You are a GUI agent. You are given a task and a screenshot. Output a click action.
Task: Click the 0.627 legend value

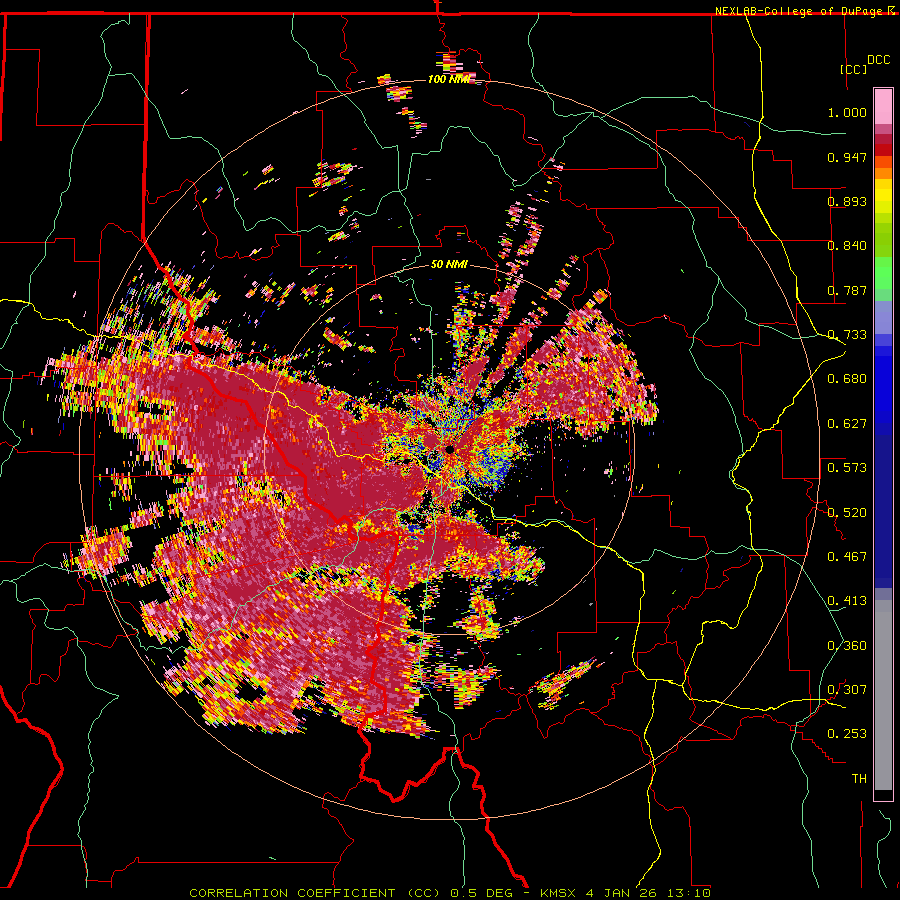tap(847, 424)
